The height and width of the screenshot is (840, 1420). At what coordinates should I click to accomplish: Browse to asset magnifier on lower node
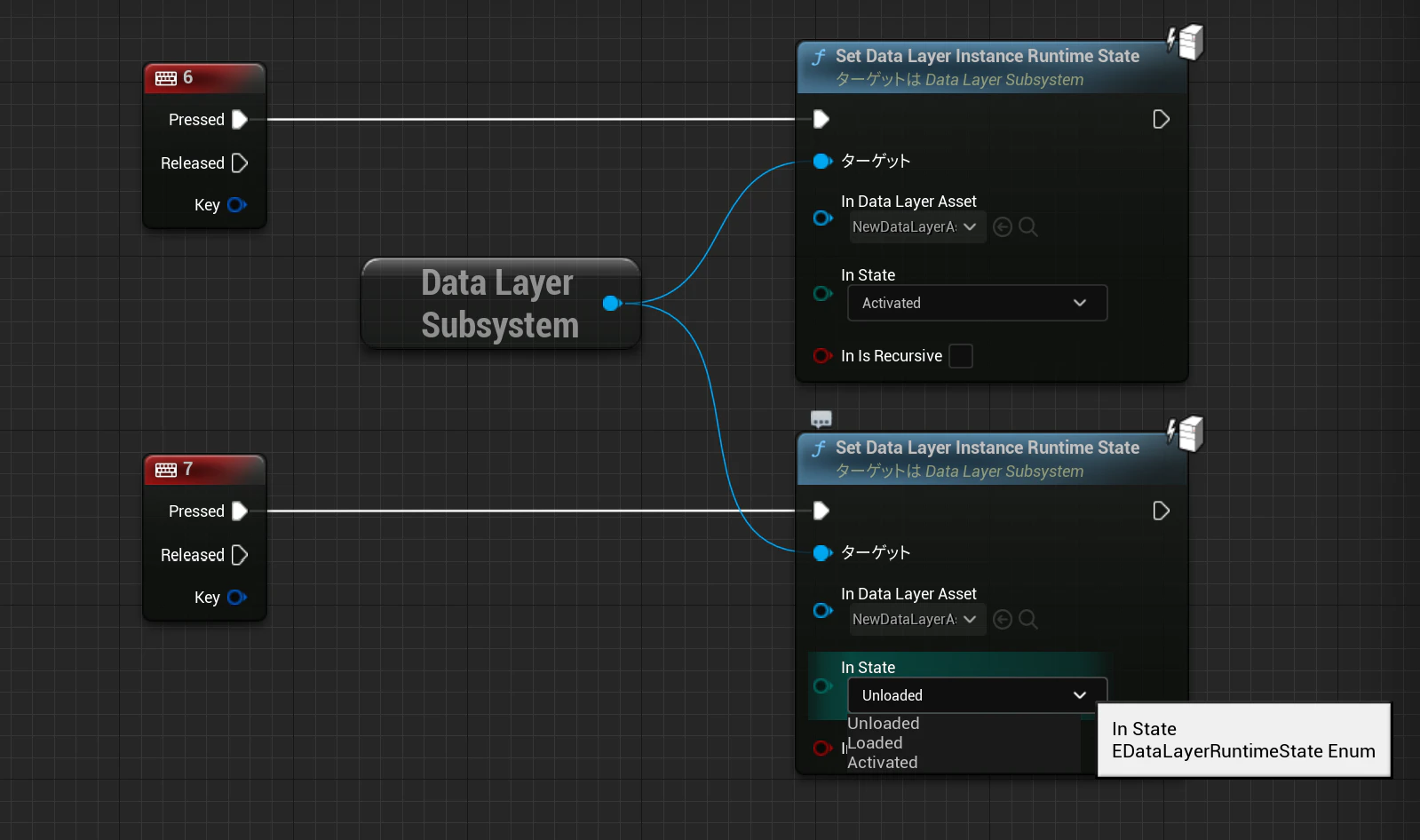point(1028,620)
